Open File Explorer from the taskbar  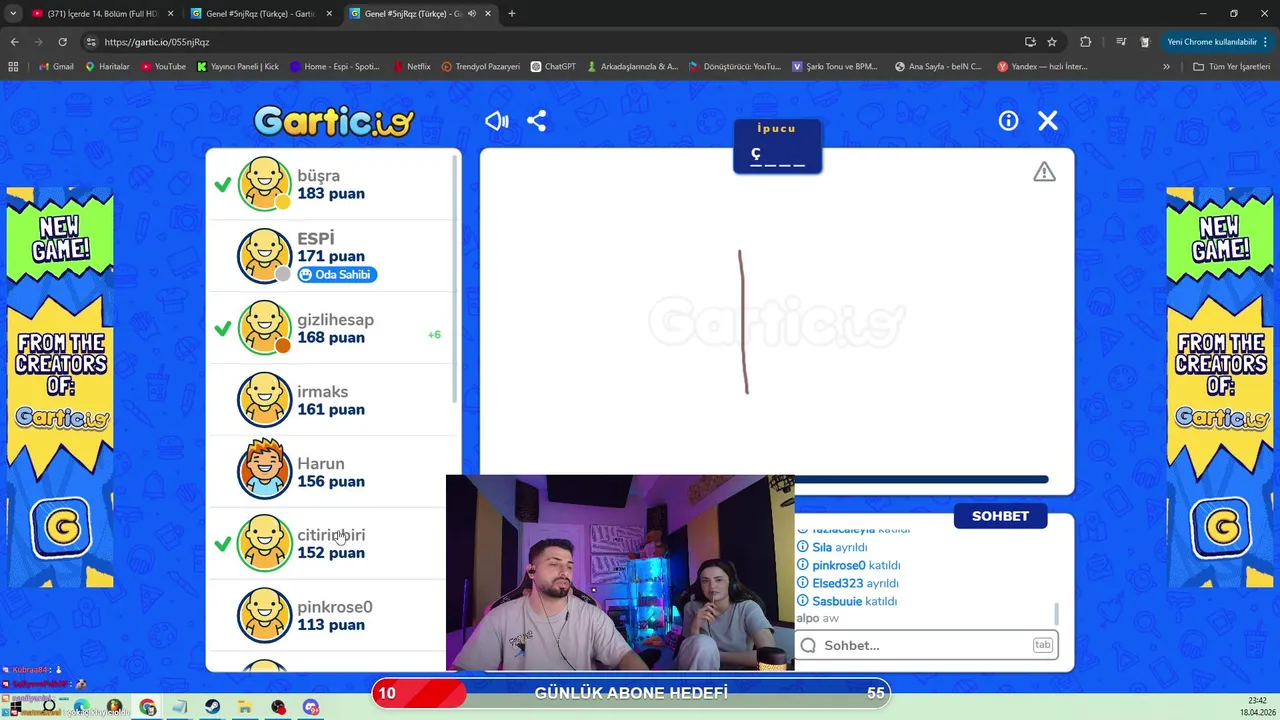[245, 707]
